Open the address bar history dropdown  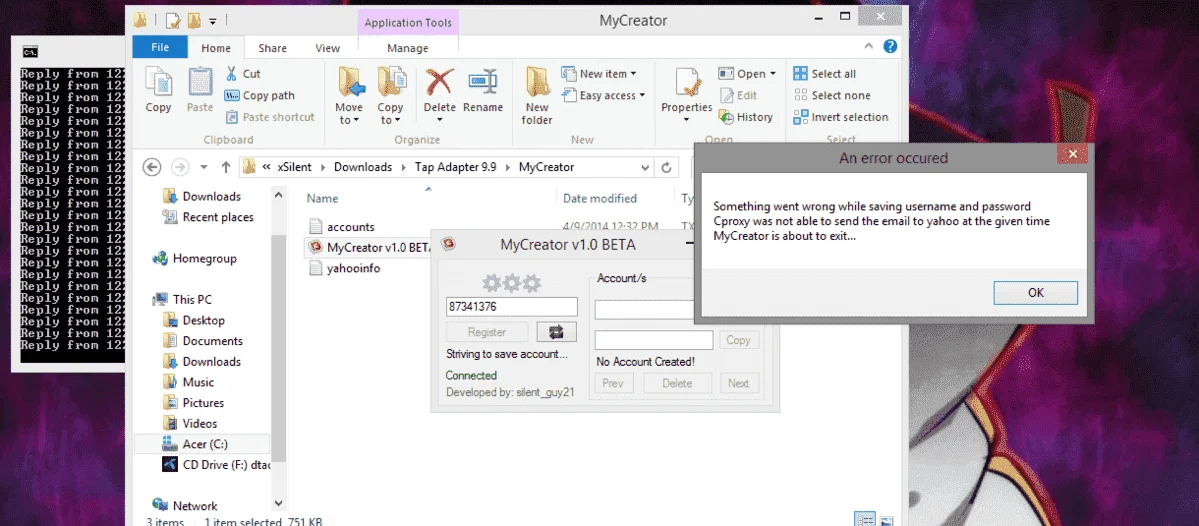pyautogui.click(x=645, y=167)
